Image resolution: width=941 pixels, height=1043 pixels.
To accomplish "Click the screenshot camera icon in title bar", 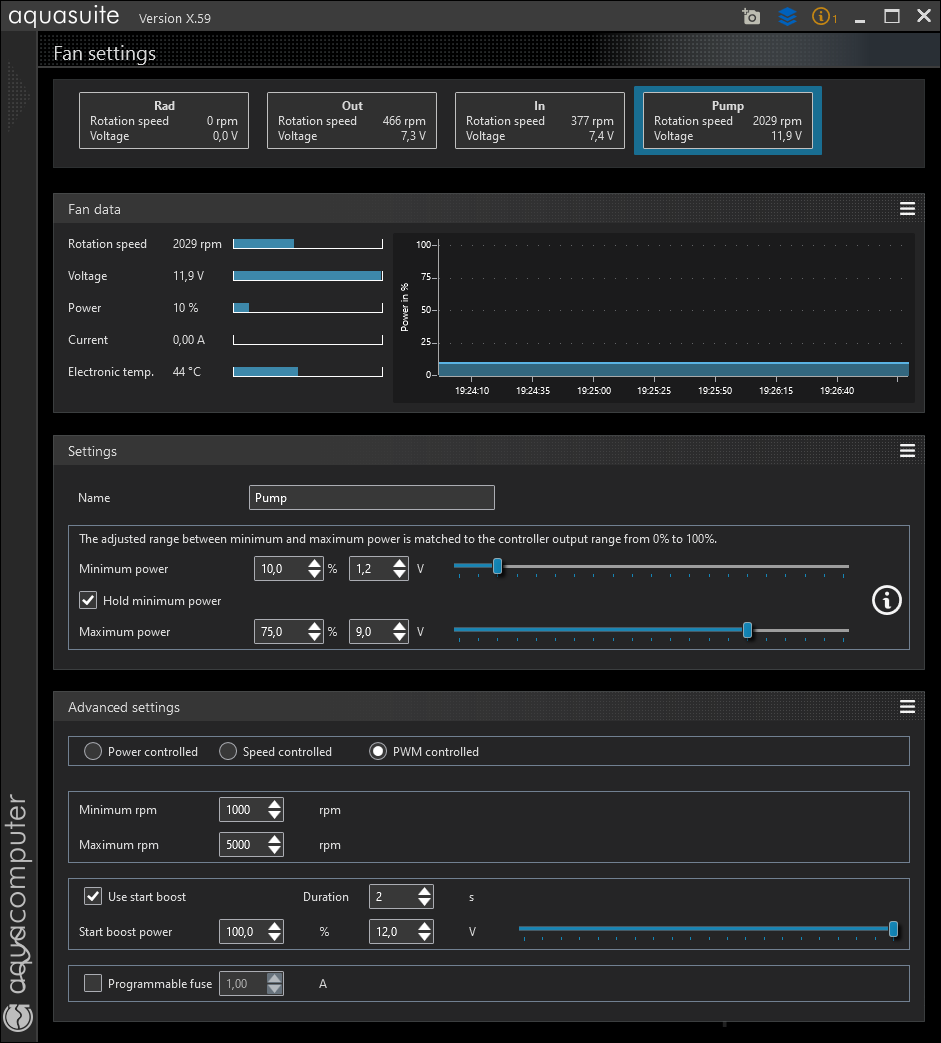I will [751, 17].
